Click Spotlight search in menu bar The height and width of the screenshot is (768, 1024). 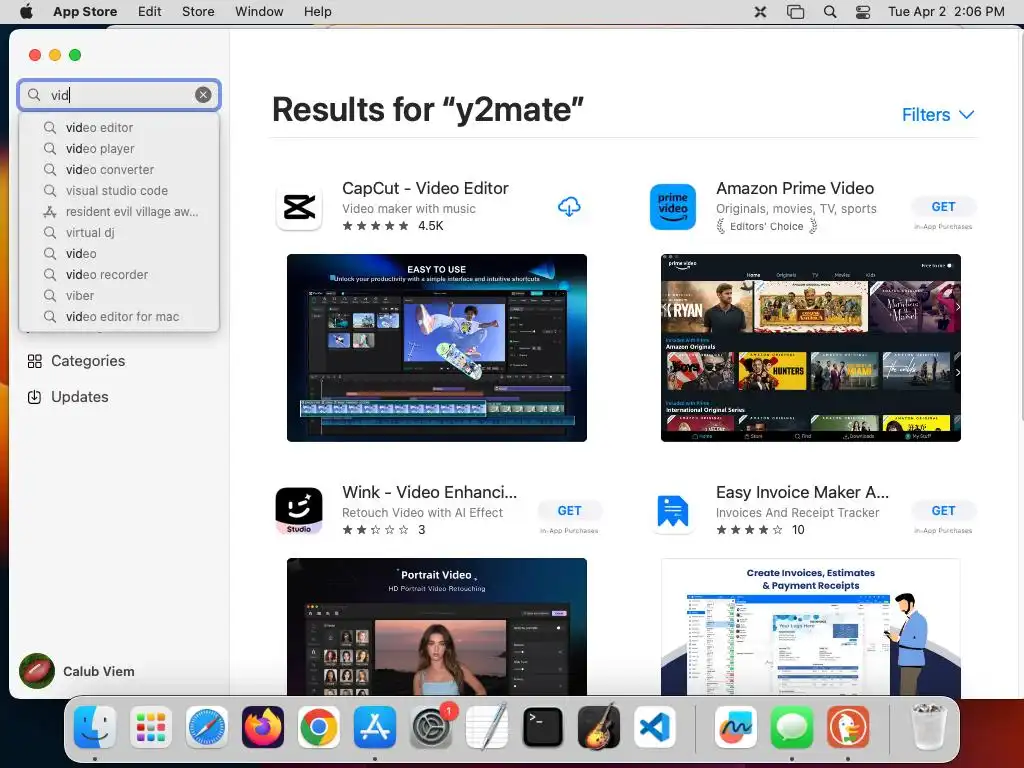click(x=829, y=12)
